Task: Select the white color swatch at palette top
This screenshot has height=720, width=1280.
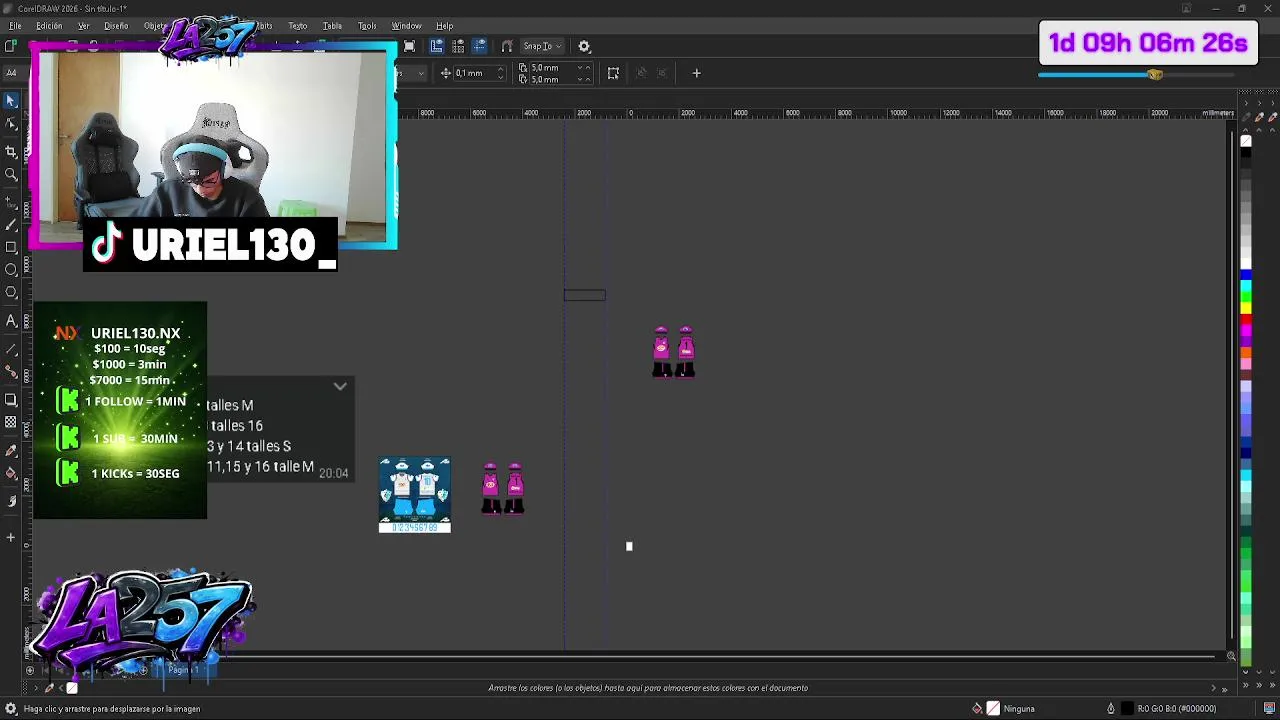Action: coord(1246,141)
